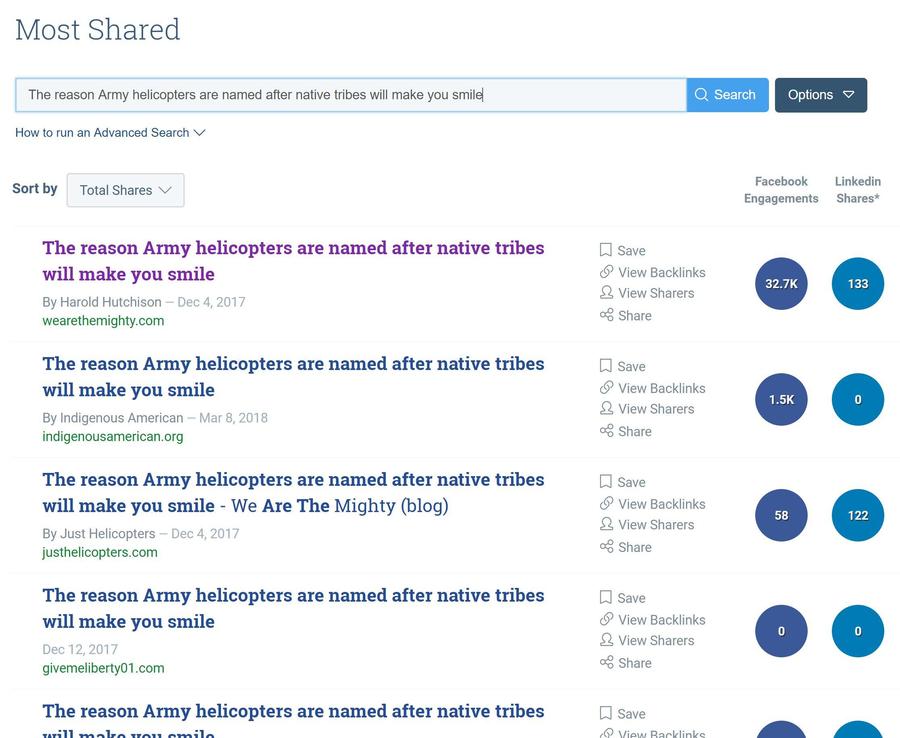Click the magnifier icon in Search button
Viewport: 900px width, 738px height.
pyautogui.click(x=701, y=95)
